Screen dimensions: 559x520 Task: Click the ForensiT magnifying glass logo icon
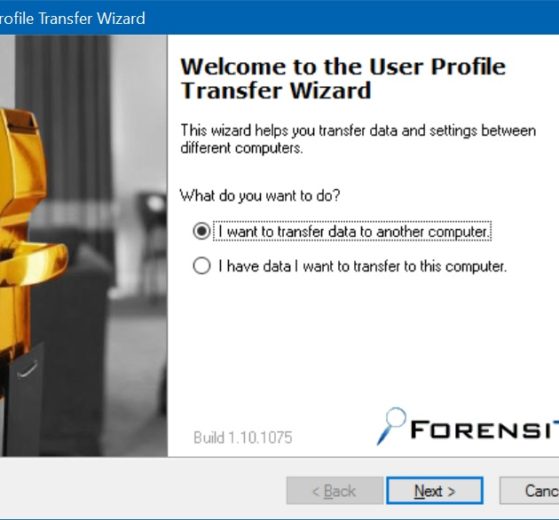391,426
